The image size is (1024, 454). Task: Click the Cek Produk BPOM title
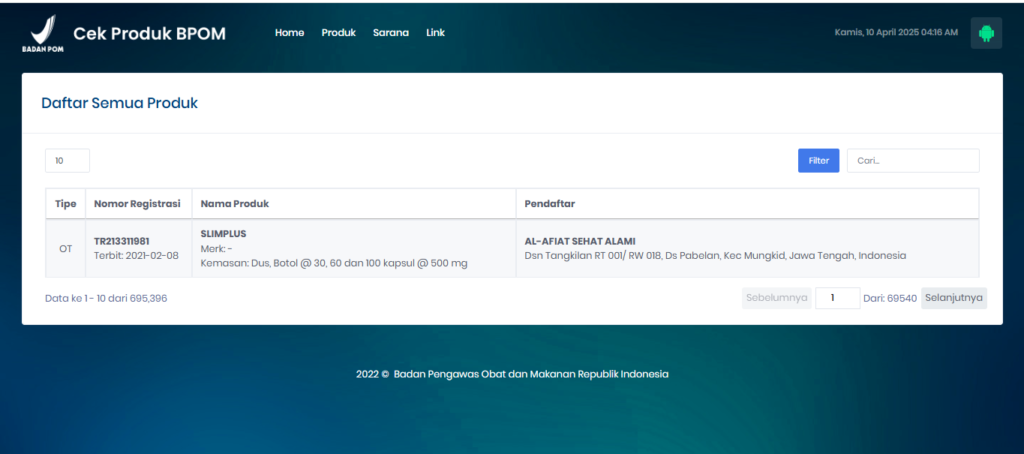(x=149, y=33)
